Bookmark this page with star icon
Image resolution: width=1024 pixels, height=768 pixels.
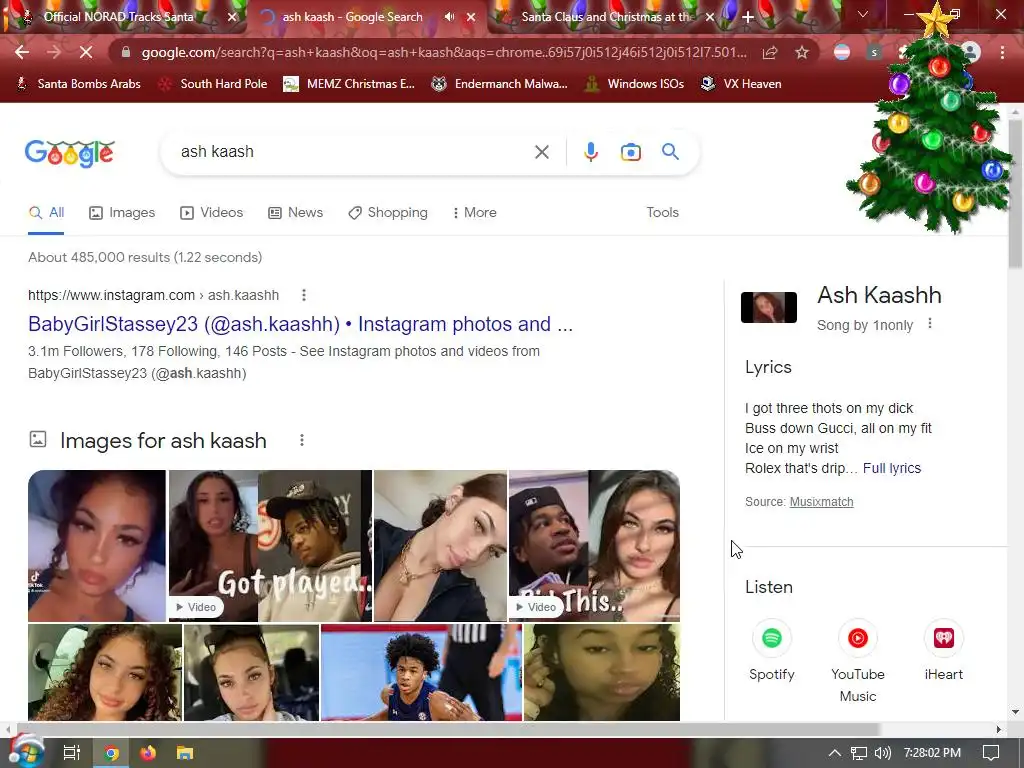802,52
